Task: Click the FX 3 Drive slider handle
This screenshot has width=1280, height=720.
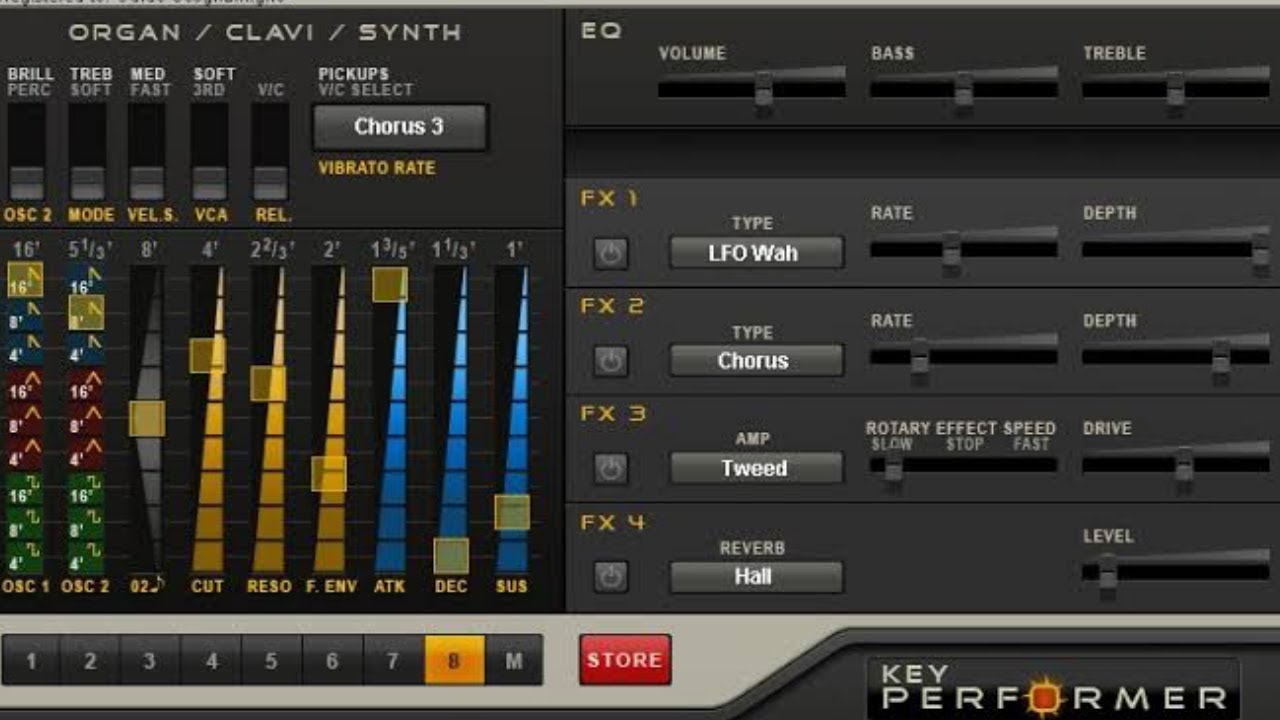Action: [x=1184, y=465]
